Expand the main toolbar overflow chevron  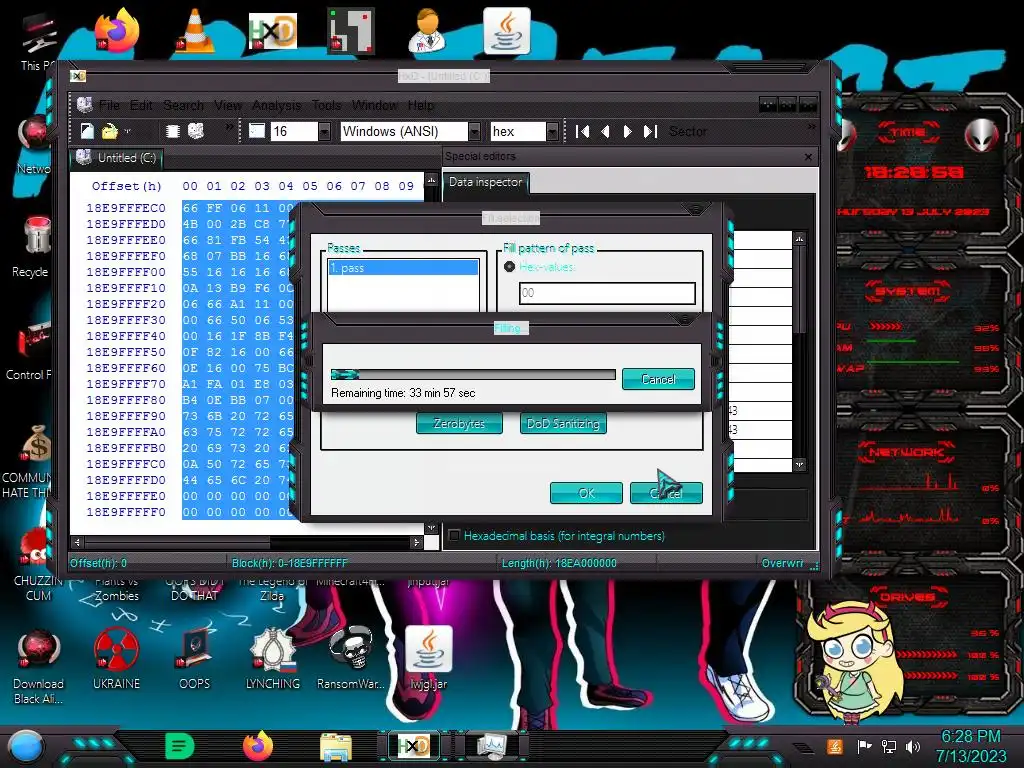pos(229,126)
